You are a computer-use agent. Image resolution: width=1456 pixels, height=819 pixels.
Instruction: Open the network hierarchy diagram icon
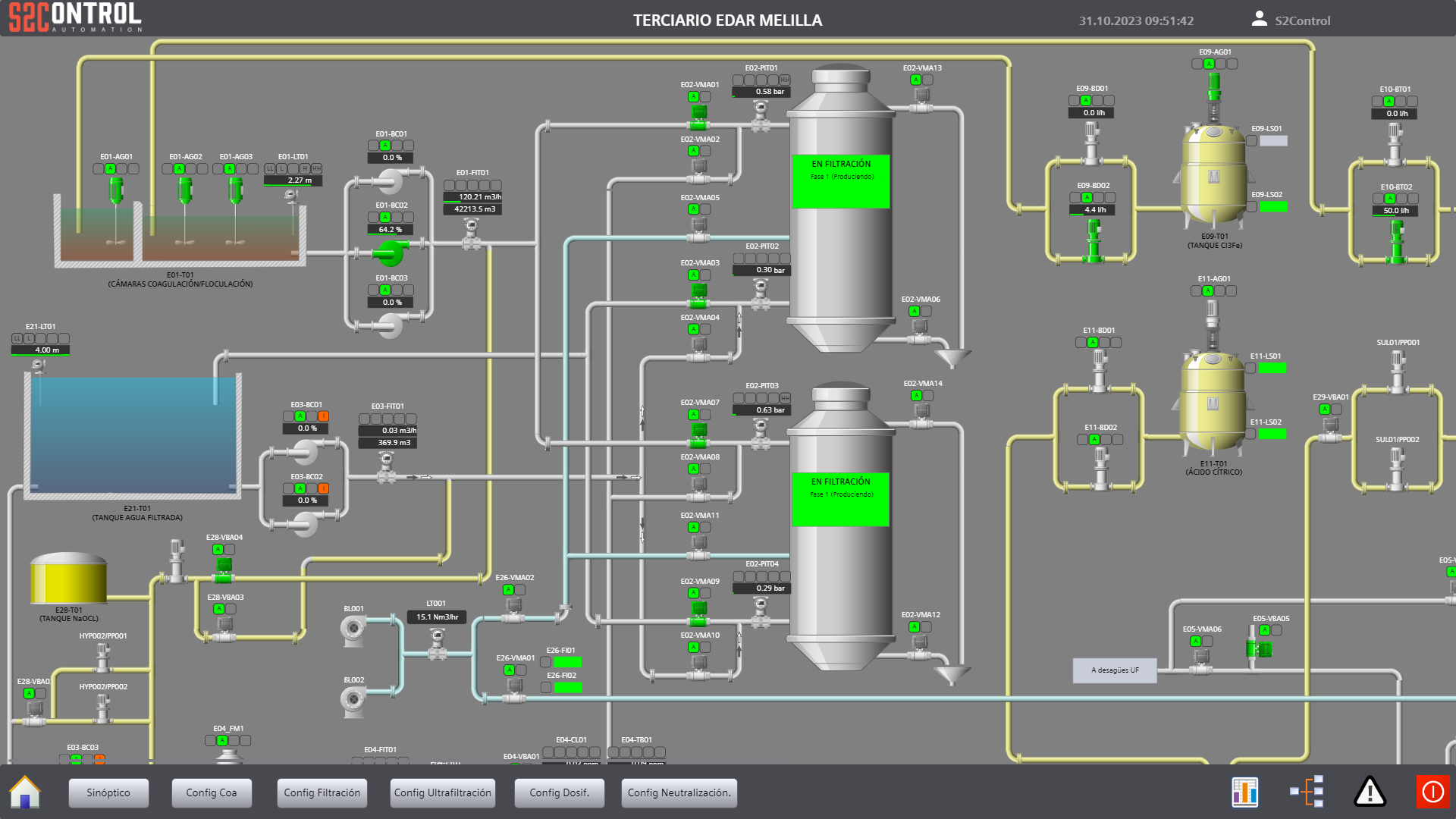point(1307,792)
